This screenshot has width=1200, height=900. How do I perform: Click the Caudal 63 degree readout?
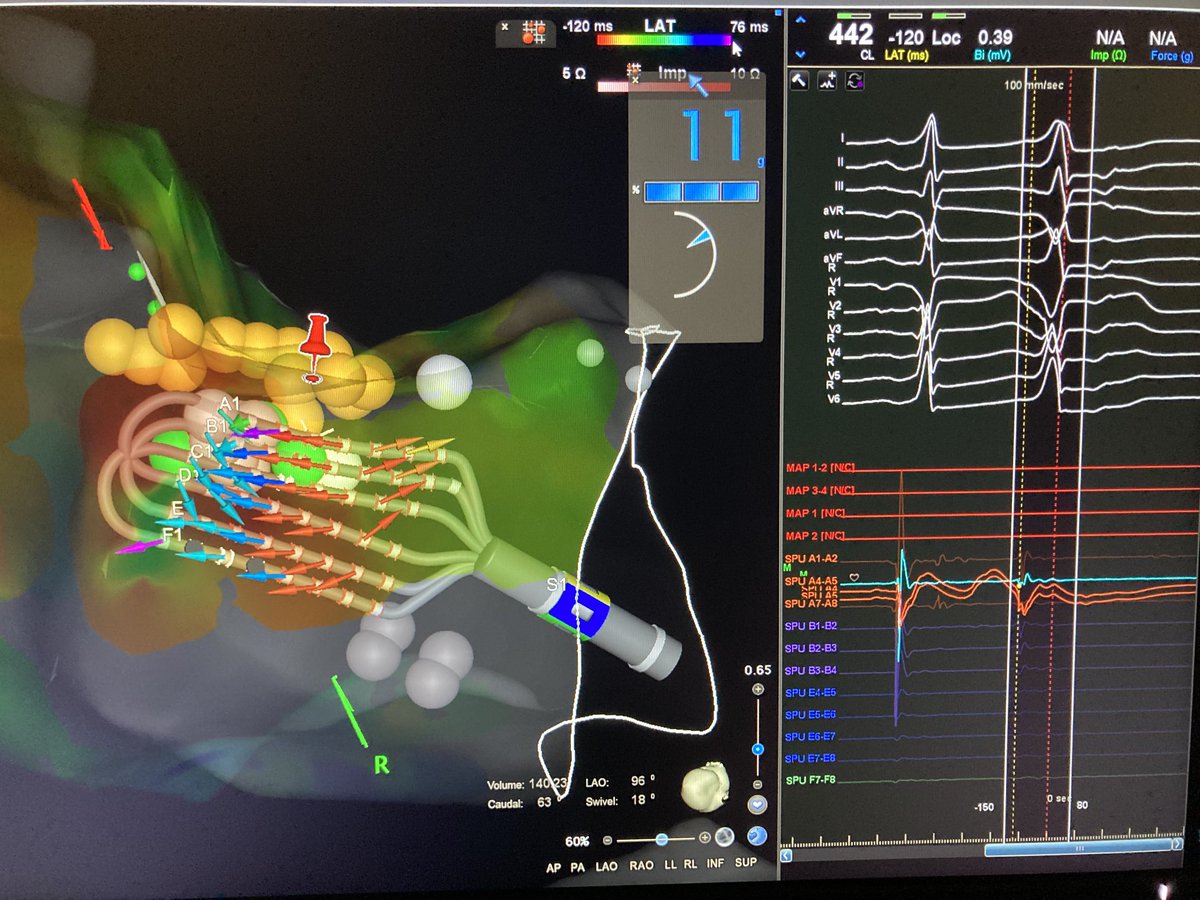point(523,802)
